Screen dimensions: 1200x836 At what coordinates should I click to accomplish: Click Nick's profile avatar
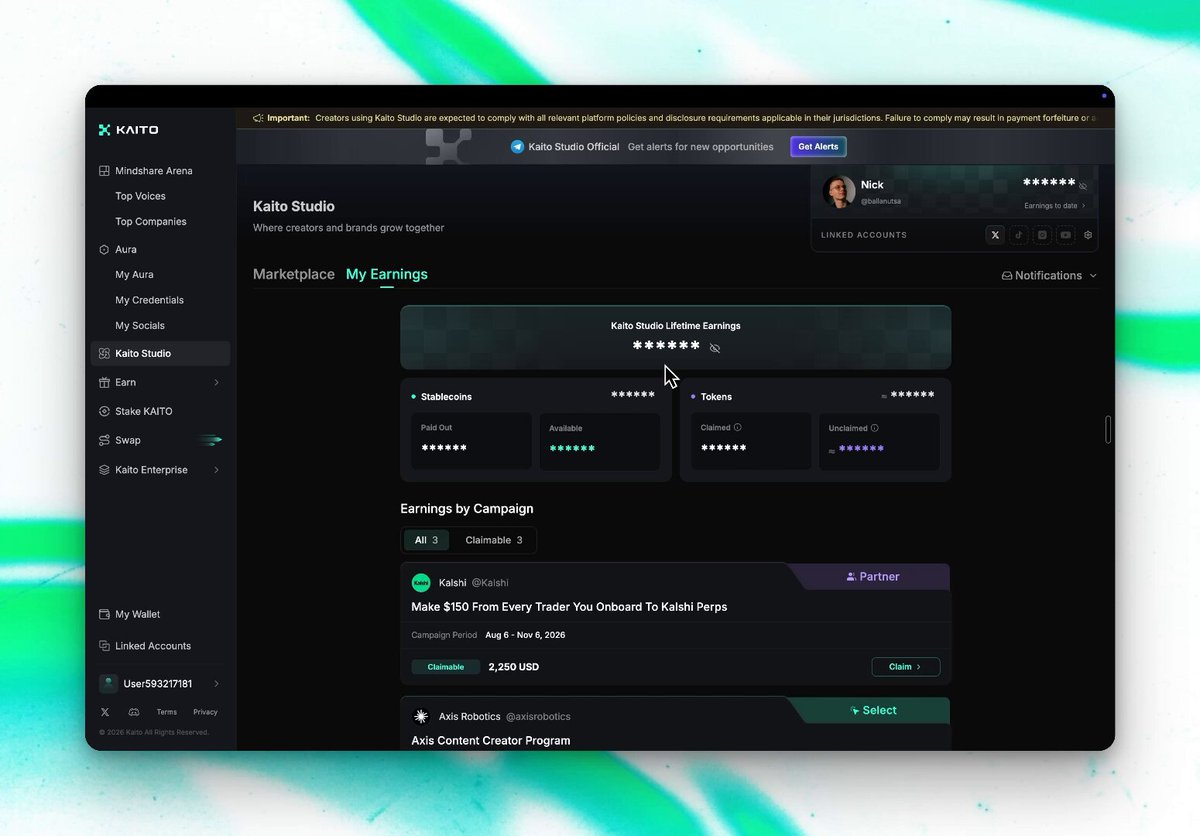(839, 191)
